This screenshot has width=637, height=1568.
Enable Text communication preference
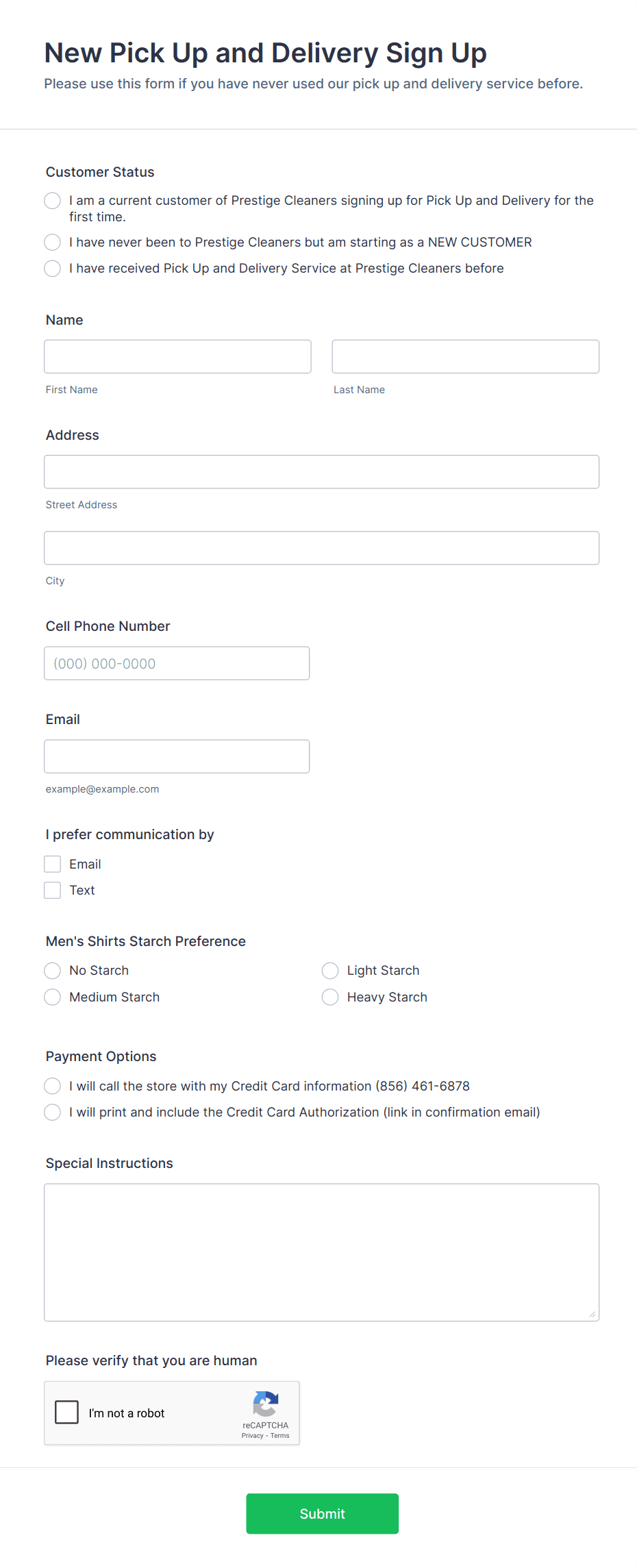[52, 890]
